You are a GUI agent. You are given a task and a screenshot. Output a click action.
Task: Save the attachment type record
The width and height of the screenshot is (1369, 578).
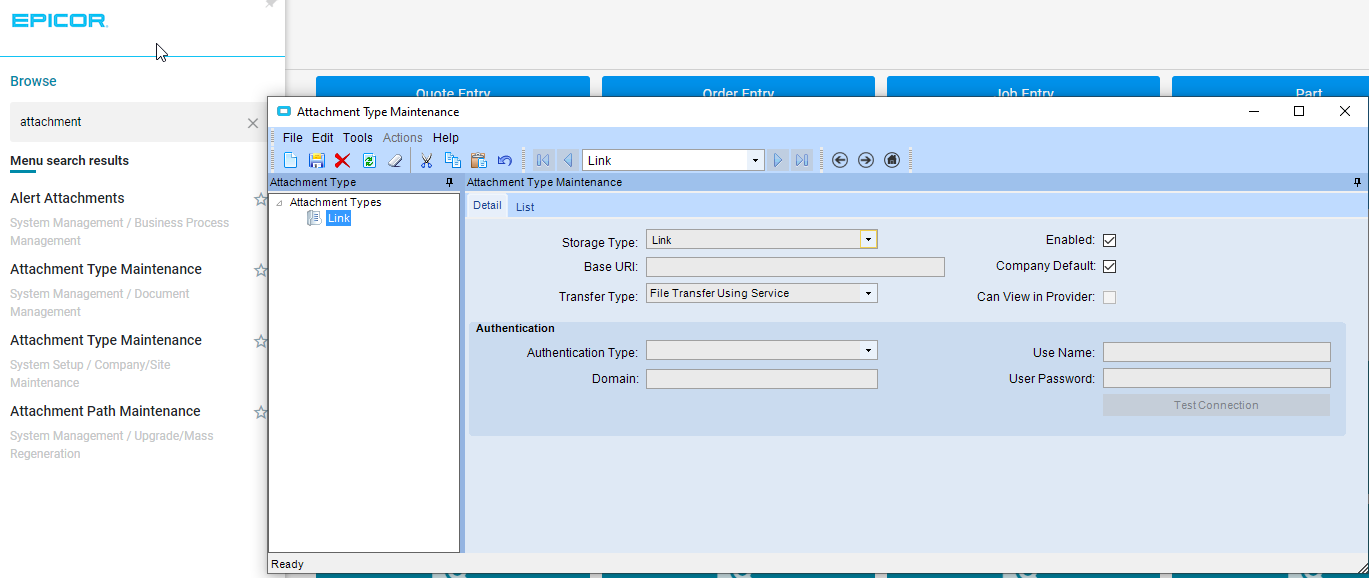[x=316, y=160]
